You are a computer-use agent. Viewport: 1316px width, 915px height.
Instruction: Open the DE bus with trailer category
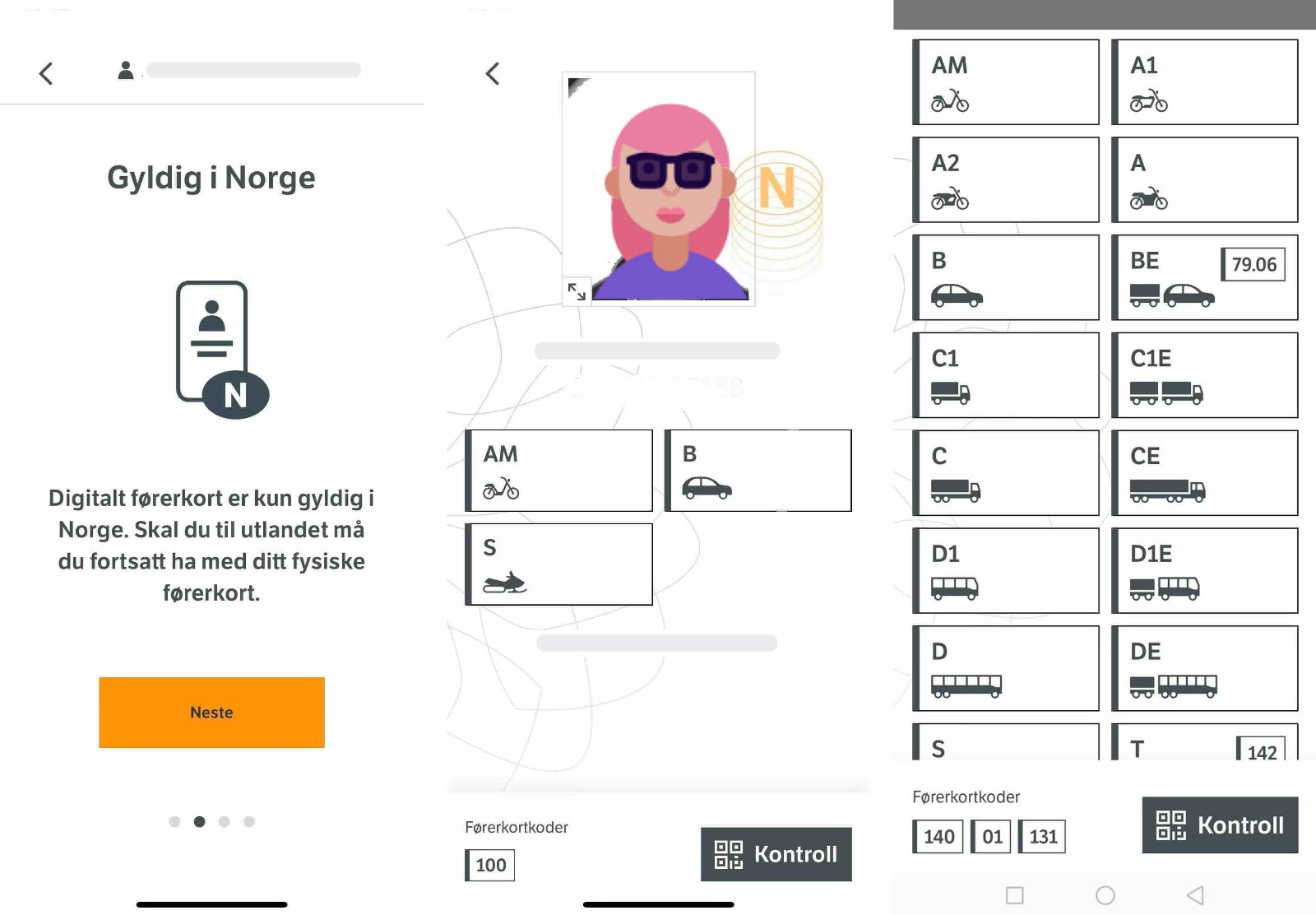(1205, 668)
